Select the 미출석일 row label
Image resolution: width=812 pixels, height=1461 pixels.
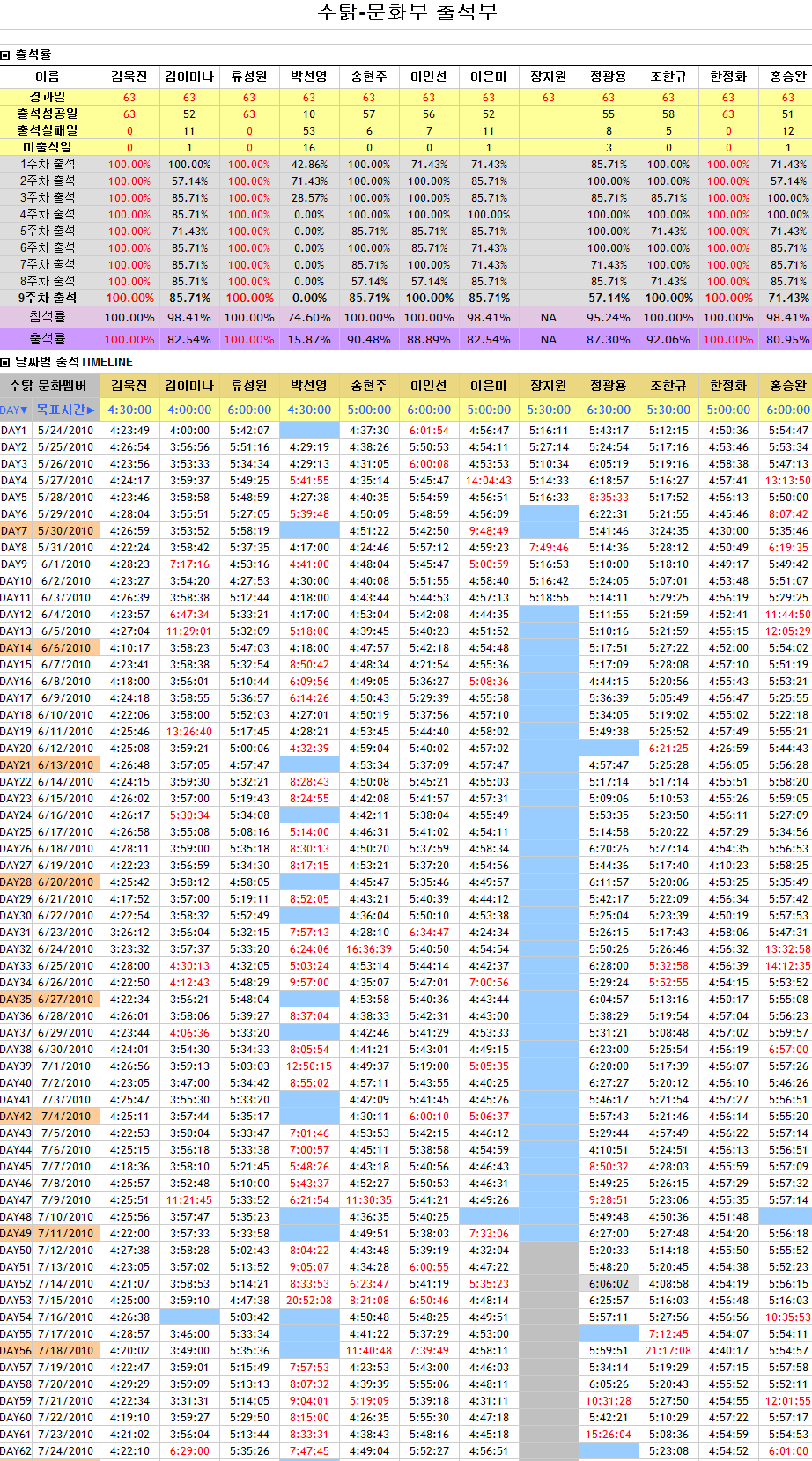(49, 147)
